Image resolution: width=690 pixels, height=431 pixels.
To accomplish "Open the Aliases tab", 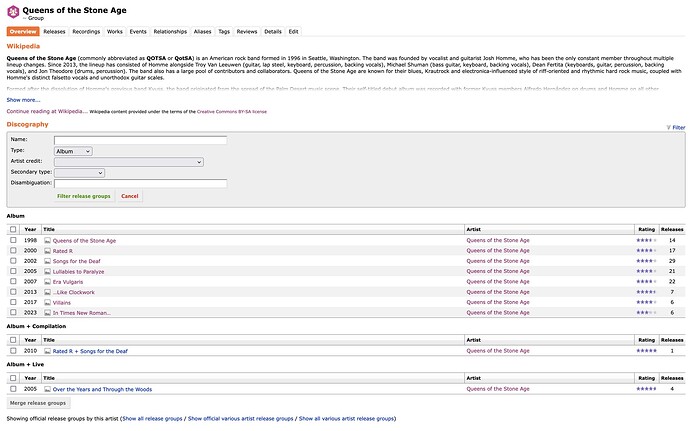I will pyautogui.click(x=202, y=32).
